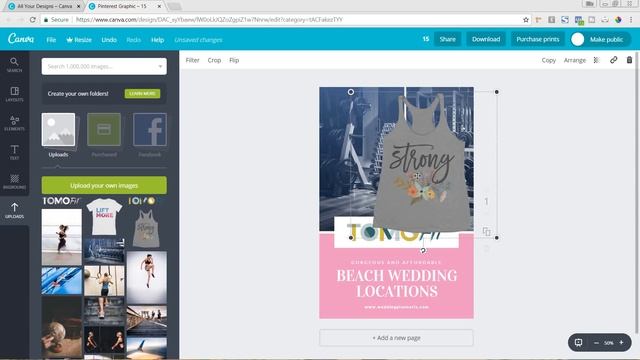Expand the search box dropdown arrow

tap(160, 67)
